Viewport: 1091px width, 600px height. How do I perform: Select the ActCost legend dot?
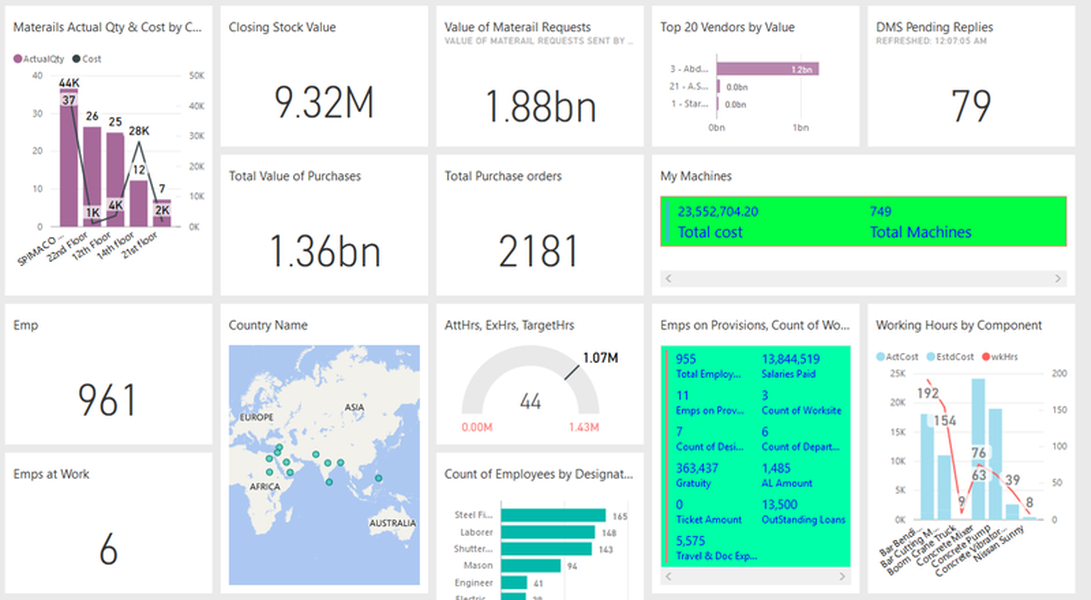881,356
